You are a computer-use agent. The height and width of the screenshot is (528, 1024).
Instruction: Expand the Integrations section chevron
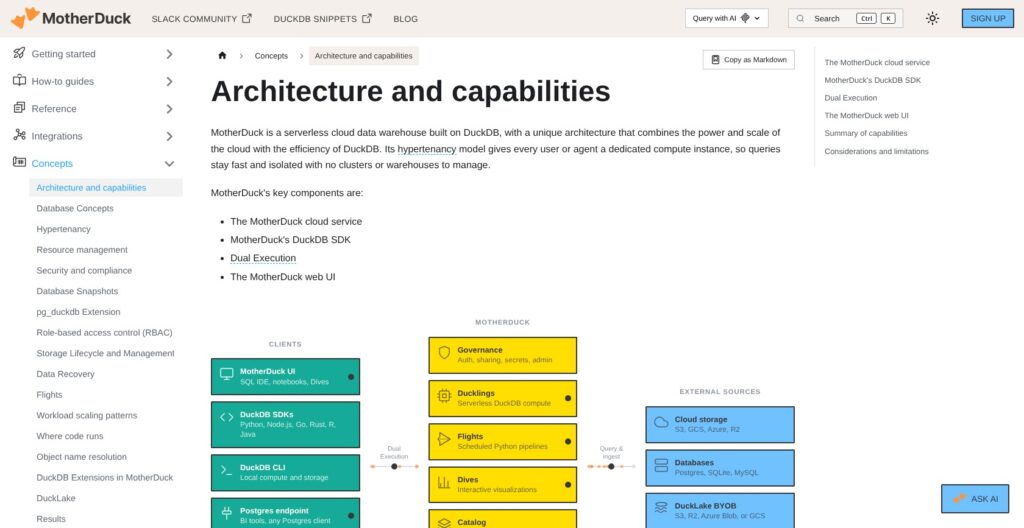169,136
